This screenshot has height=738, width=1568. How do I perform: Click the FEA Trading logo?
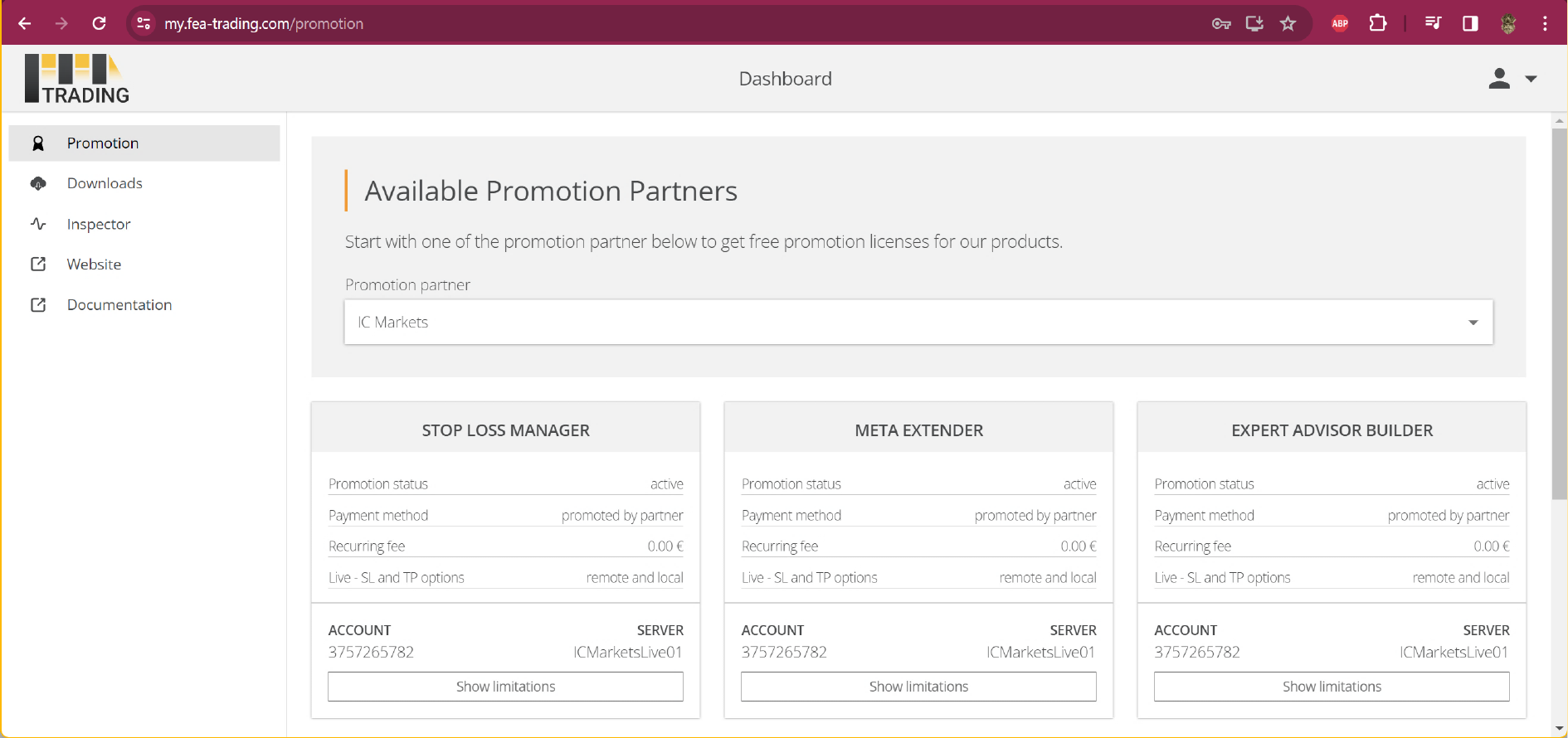(77, 79)
